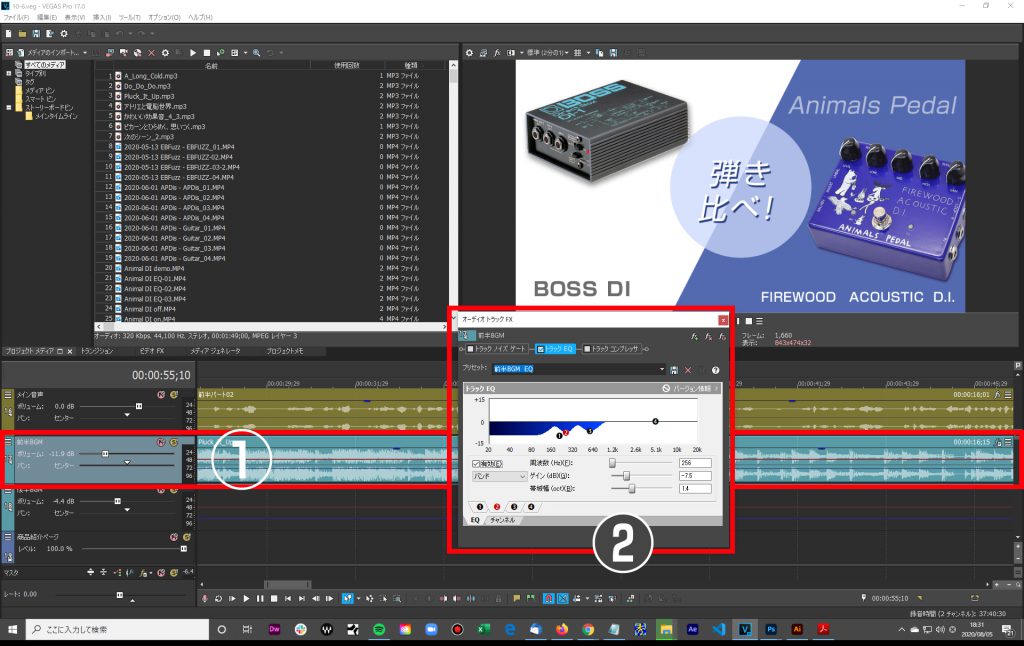Viewport: 1024px width, 646px height.
Task: Adjust the 周波数 (Hz) slider
Action: pos(613,463)
